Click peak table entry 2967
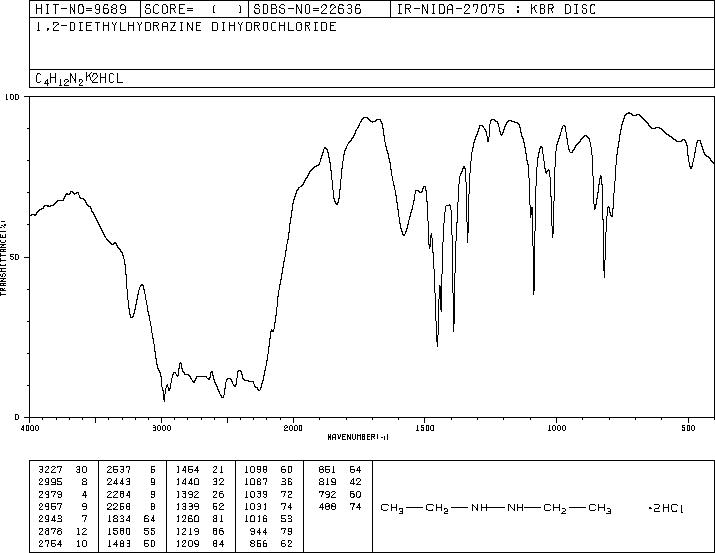The width and height of the screenshot is (715, 553). pos(50,506)
